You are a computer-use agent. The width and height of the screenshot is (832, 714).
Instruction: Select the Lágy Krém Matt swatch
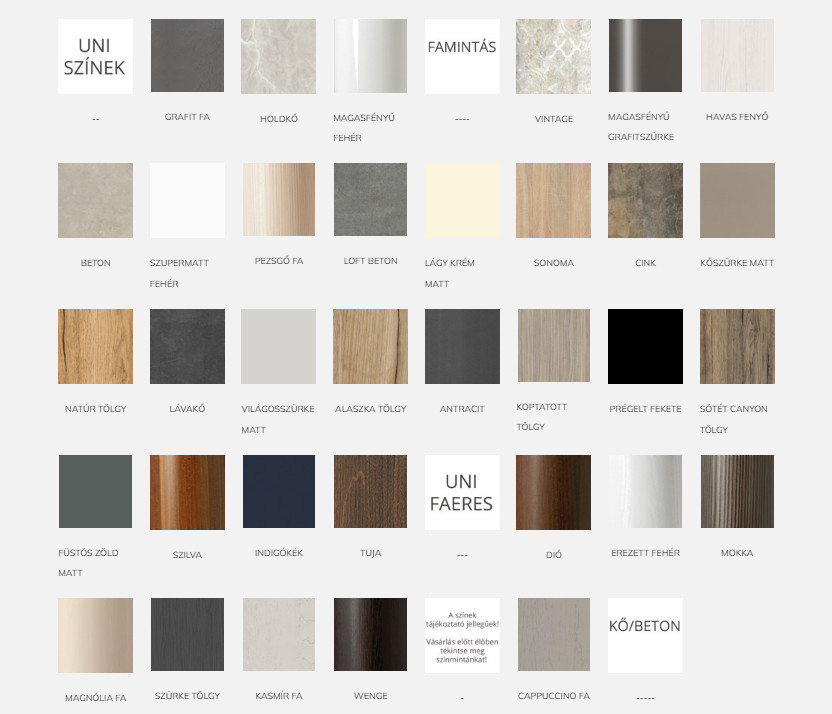[x=462, y=201]
